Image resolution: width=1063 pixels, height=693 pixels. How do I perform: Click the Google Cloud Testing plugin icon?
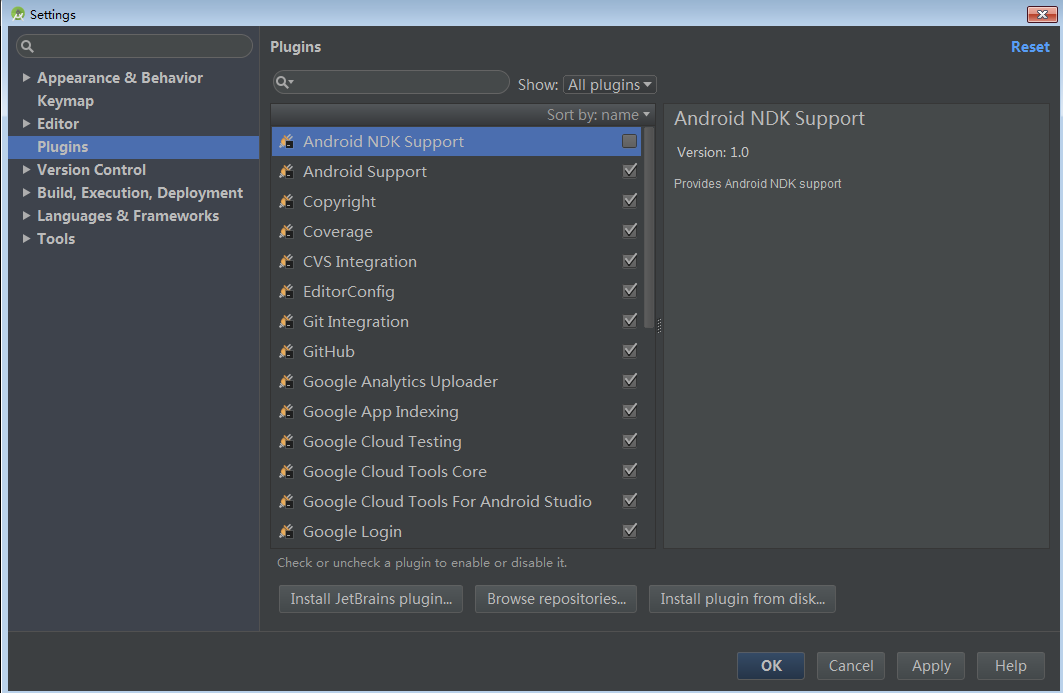point(287,441)
